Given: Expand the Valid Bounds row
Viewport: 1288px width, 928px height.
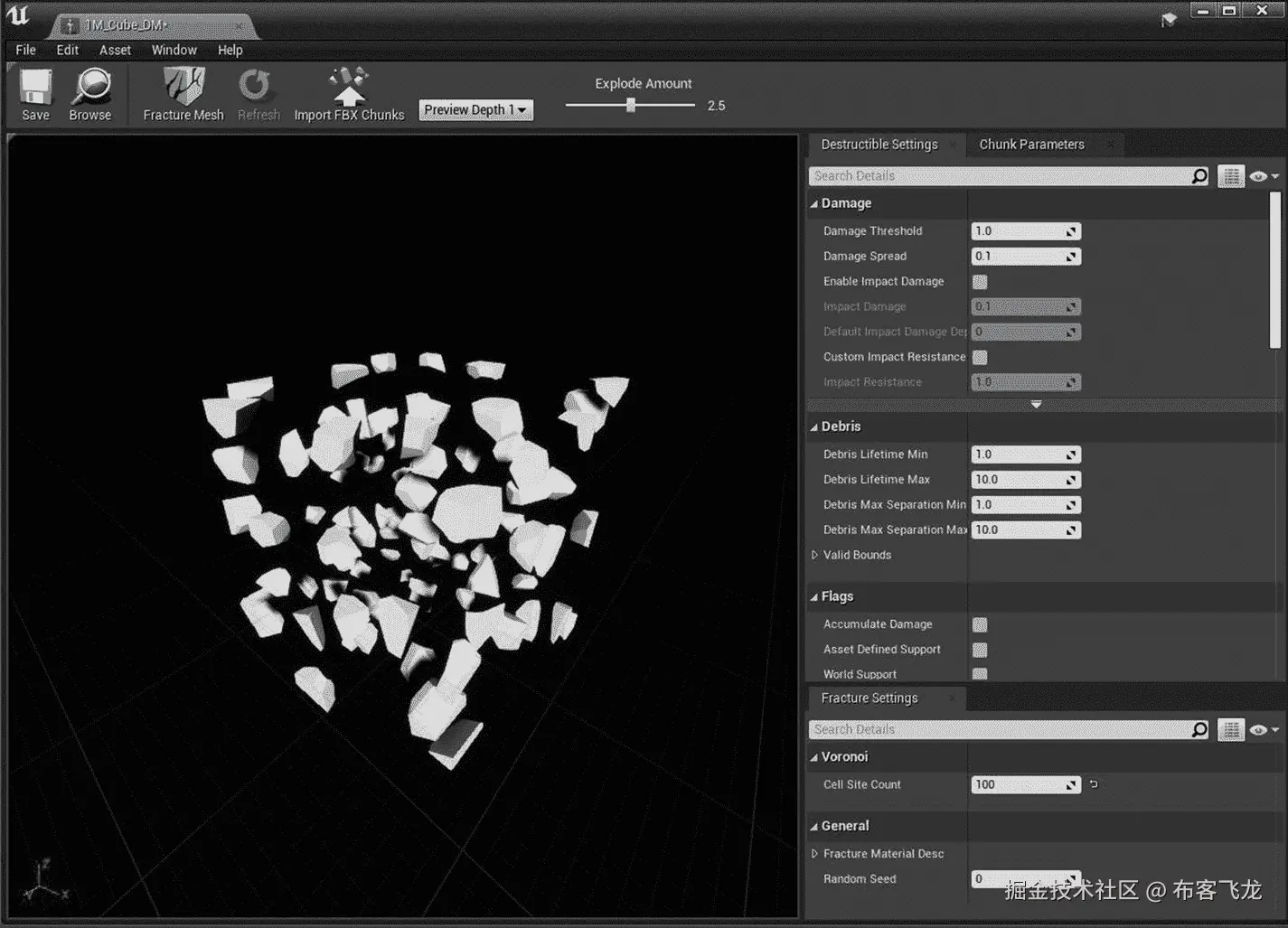Looking at the screenshot, I should coord(814,555).
